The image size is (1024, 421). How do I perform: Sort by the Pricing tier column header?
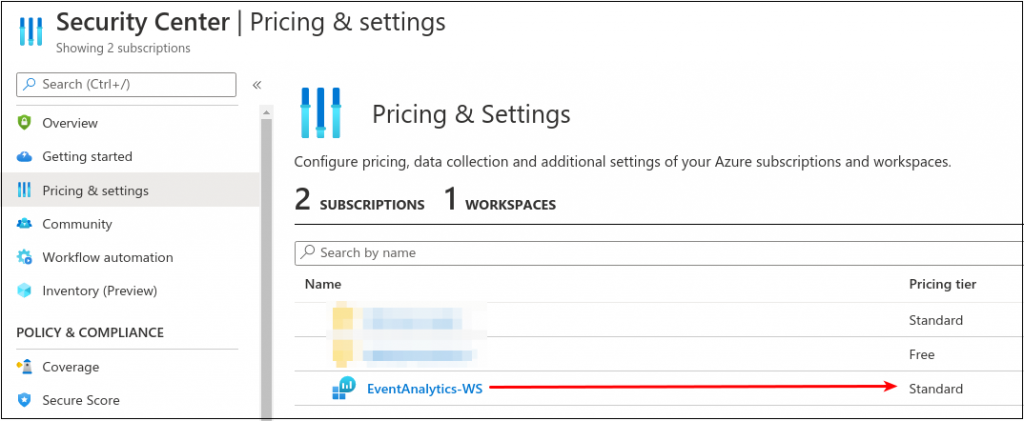point(942,284)
